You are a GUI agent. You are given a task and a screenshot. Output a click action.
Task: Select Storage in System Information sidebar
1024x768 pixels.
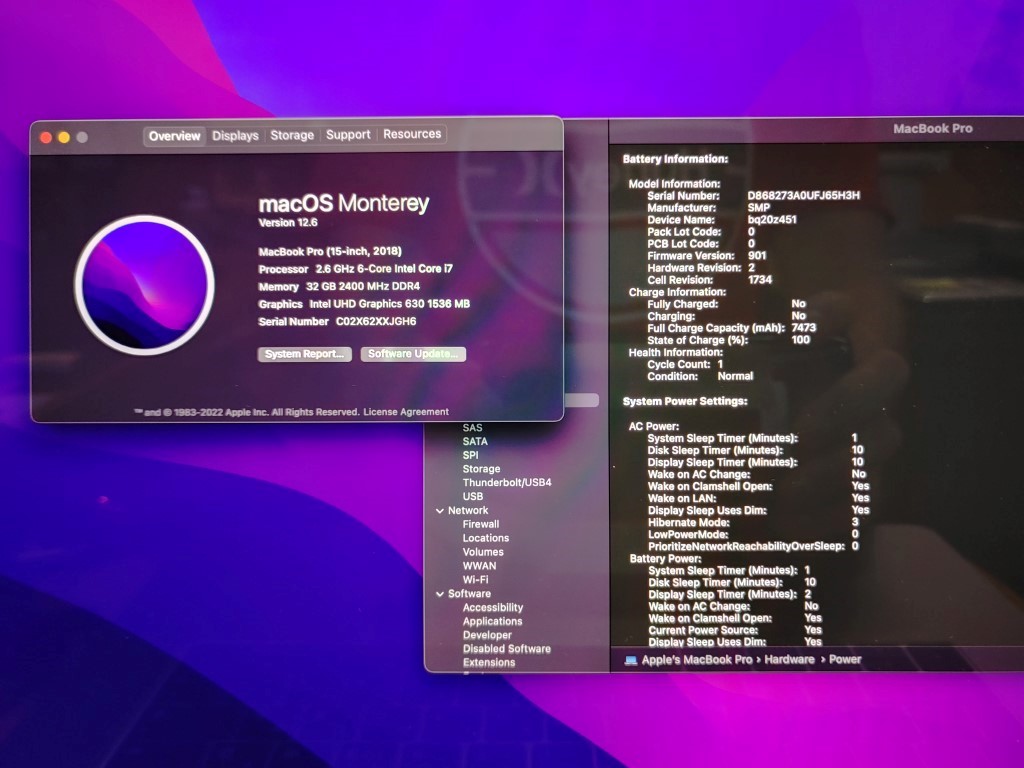pyautogui.click(x=481, y=469)
